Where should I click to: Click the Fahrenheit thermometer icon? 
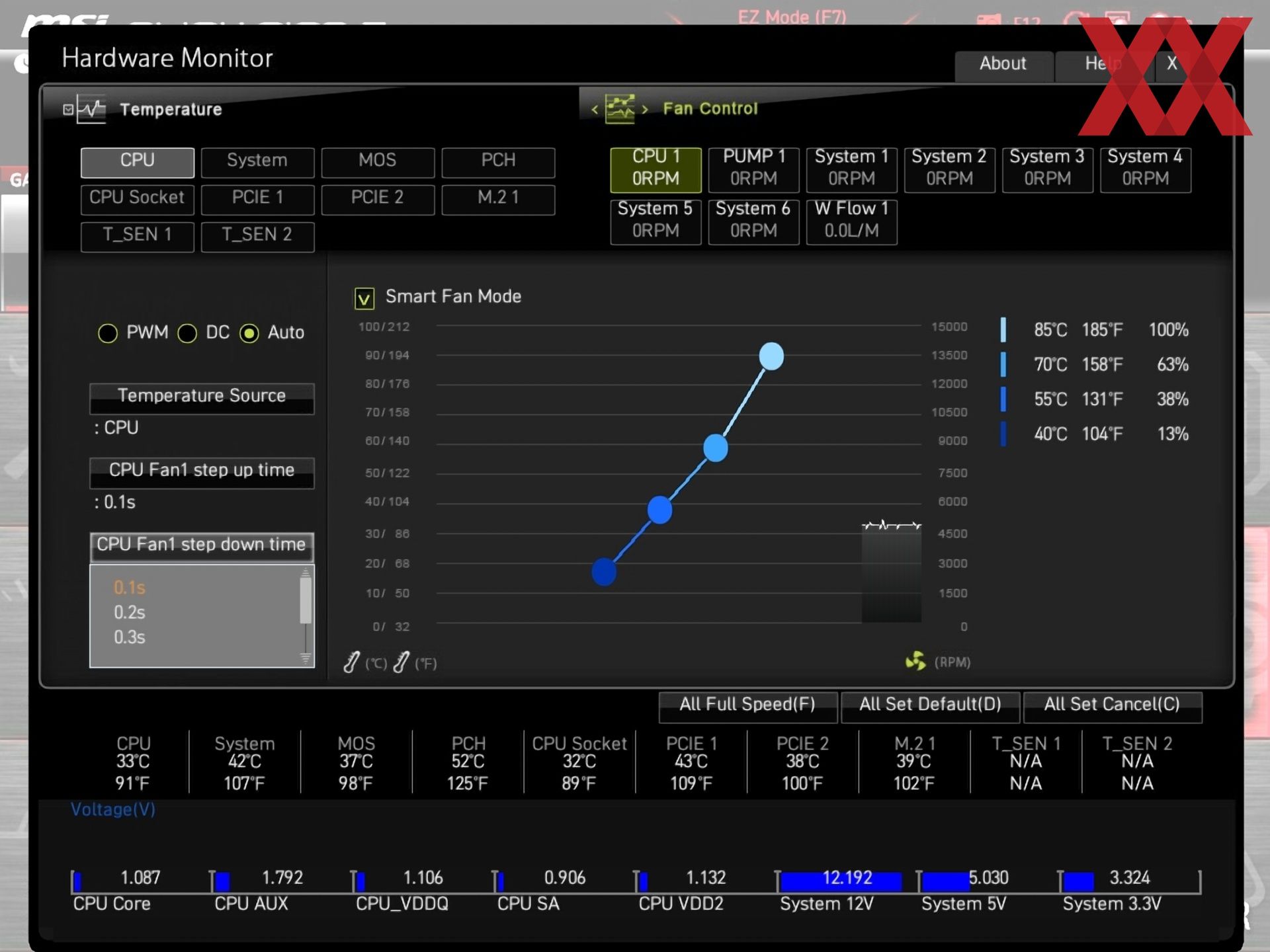401,662
